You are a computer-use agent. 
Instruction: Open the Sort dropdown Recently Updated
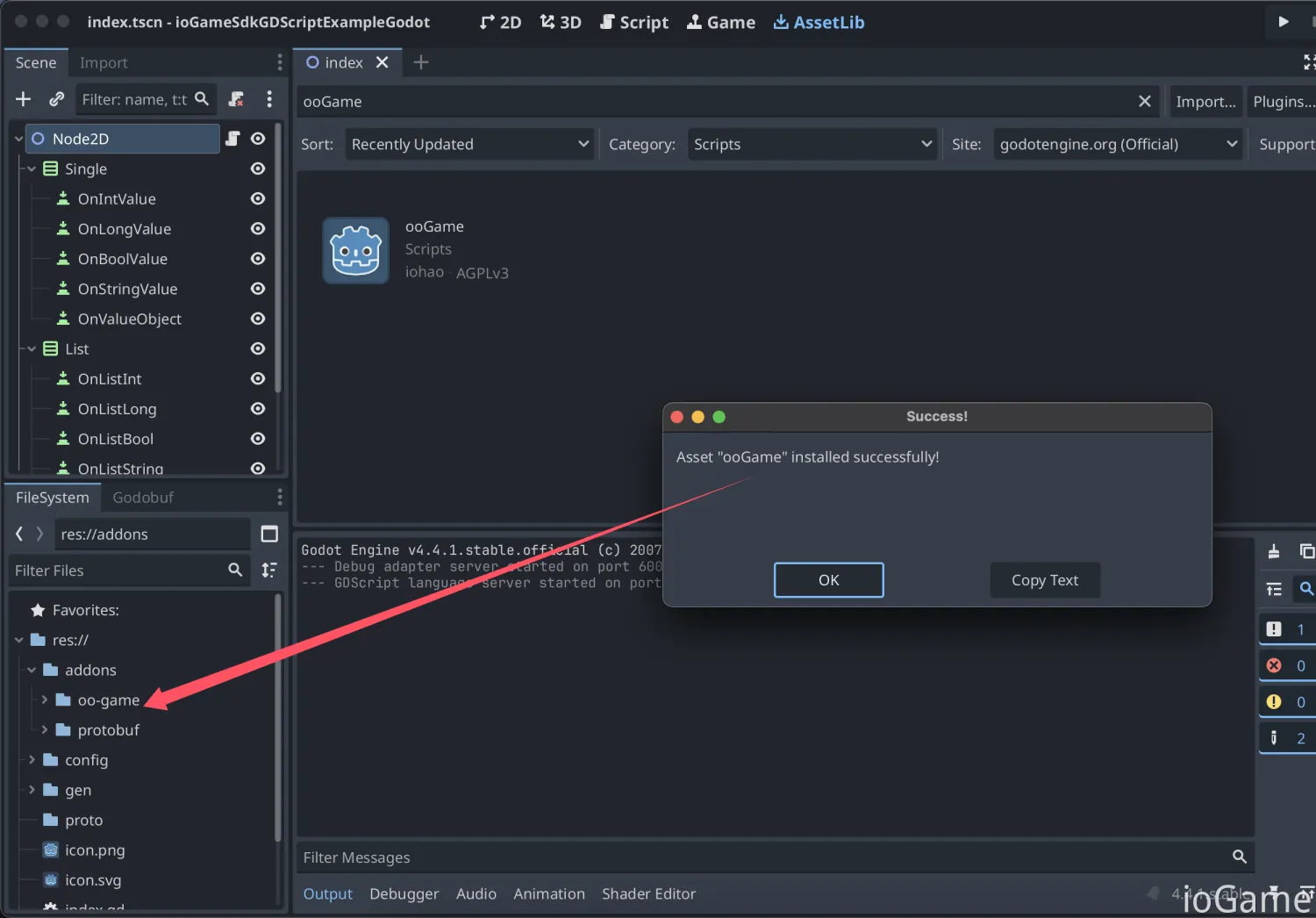[x=469, y=144]
